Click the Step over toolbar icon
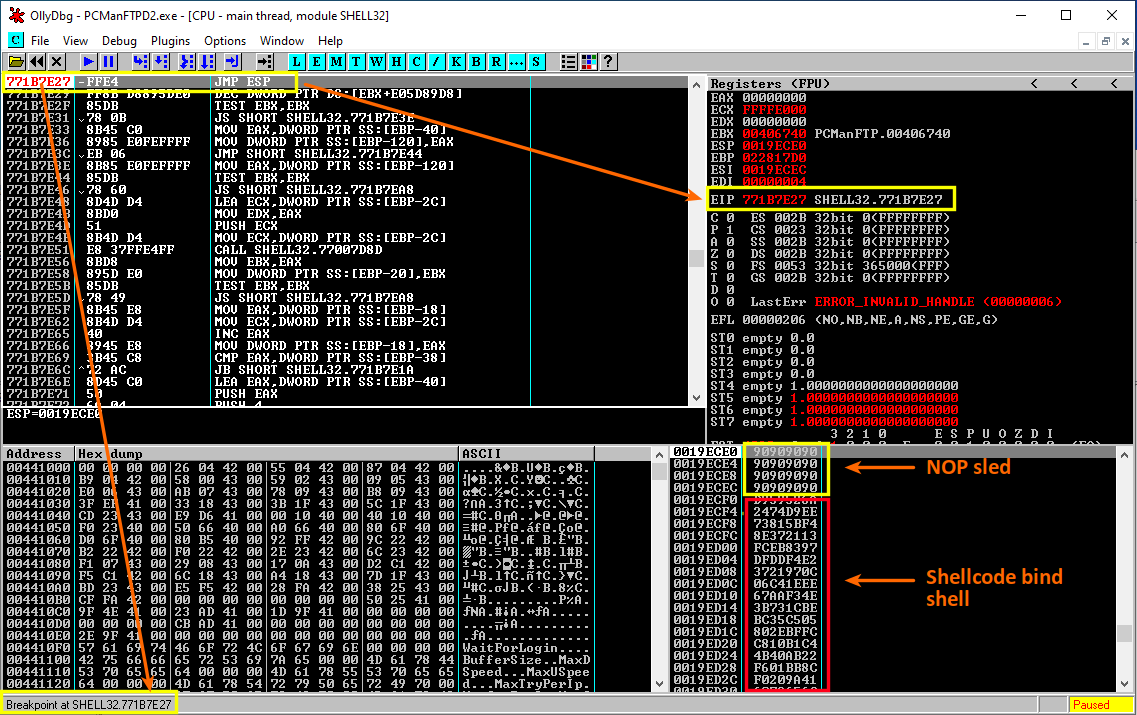This screenshot has height=715, width=1137. tap(161, 62)
